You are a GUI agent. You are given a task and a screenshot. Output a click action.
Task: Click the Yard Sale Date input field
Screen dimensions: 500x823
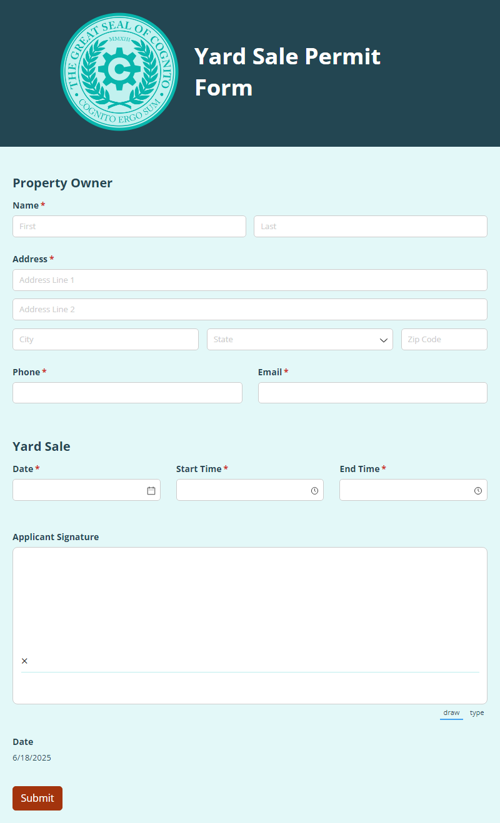(87, 490)
